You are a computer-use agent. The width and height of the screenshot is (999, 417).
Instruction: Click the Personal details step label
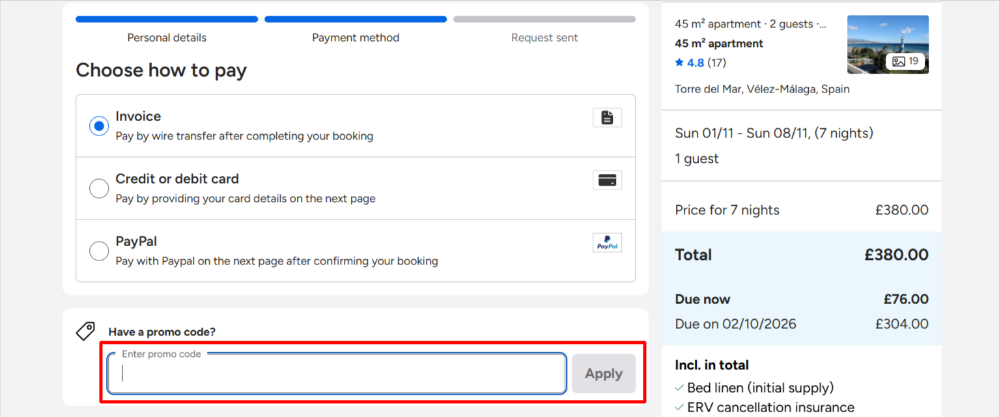167,38
